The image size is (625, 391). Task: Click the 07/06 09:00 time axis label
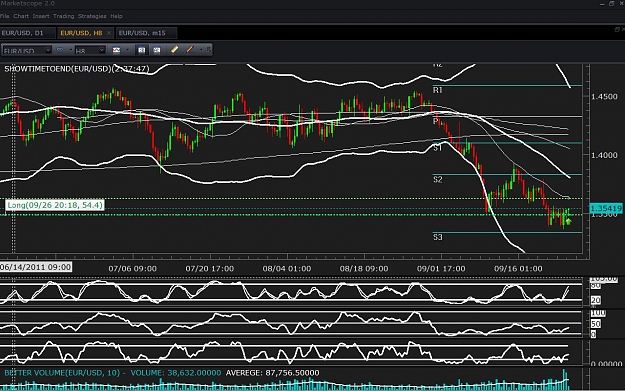[x=132, y=269]
